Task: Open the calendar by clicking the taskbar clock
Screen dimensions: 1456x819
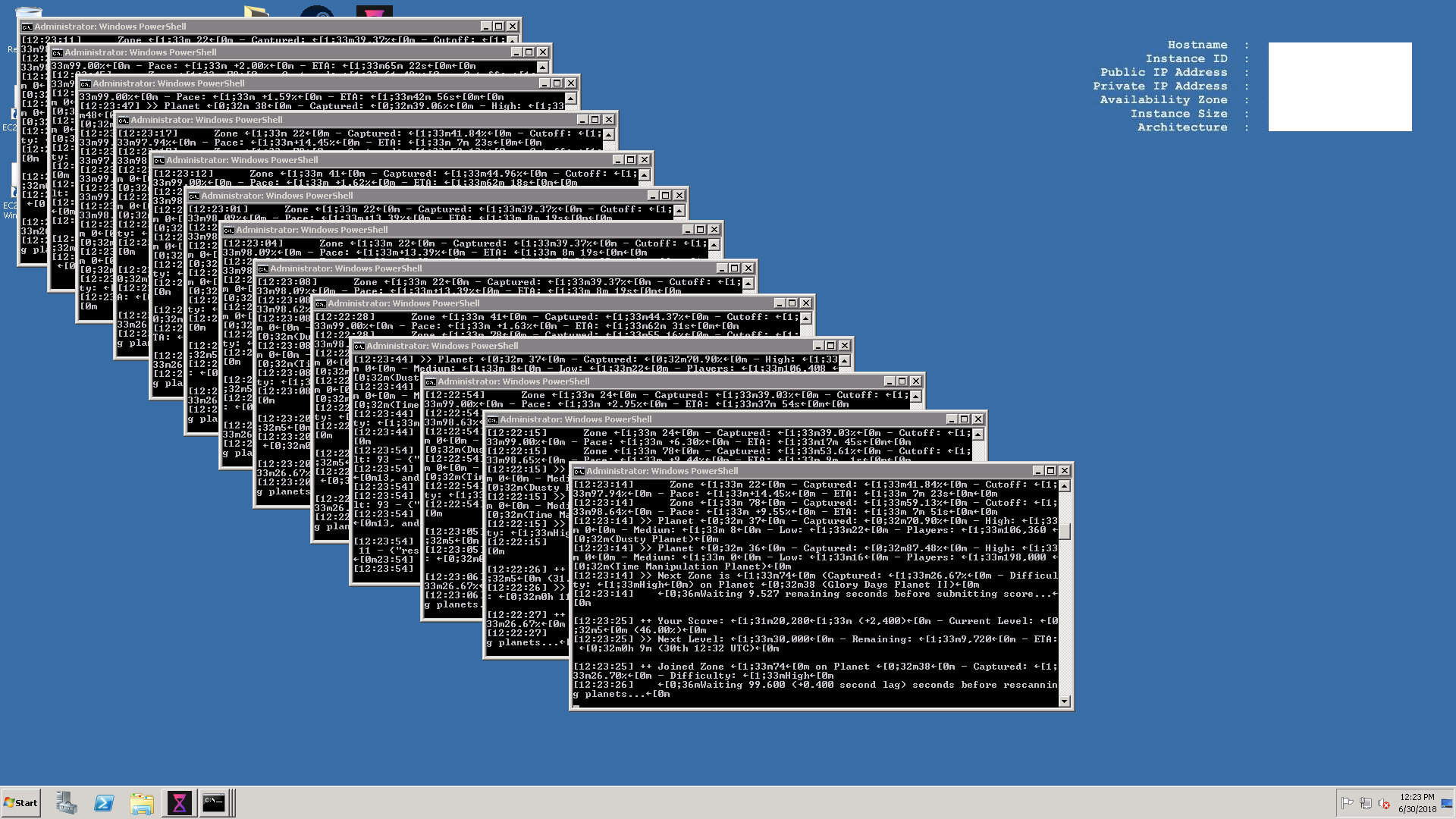Action: tap(1417, 802)
